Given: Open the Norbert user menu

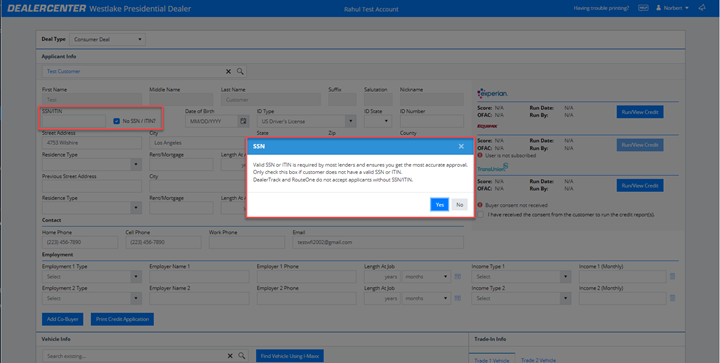Looking at the screenshot, I should [672, 8].
